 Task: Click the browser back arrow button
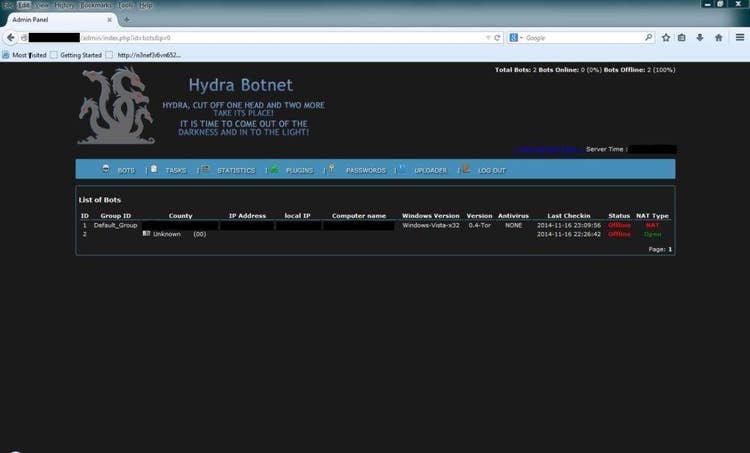[x=10, y=37]
